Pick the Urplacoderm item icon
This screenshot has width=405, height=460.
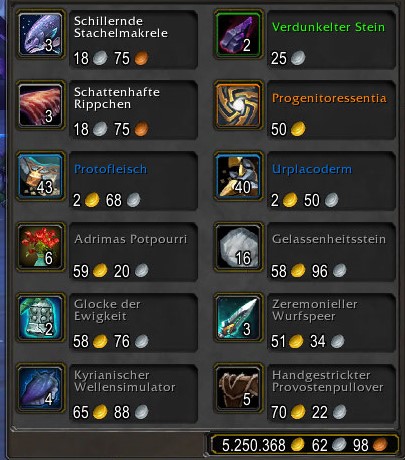tap(238, 176)
